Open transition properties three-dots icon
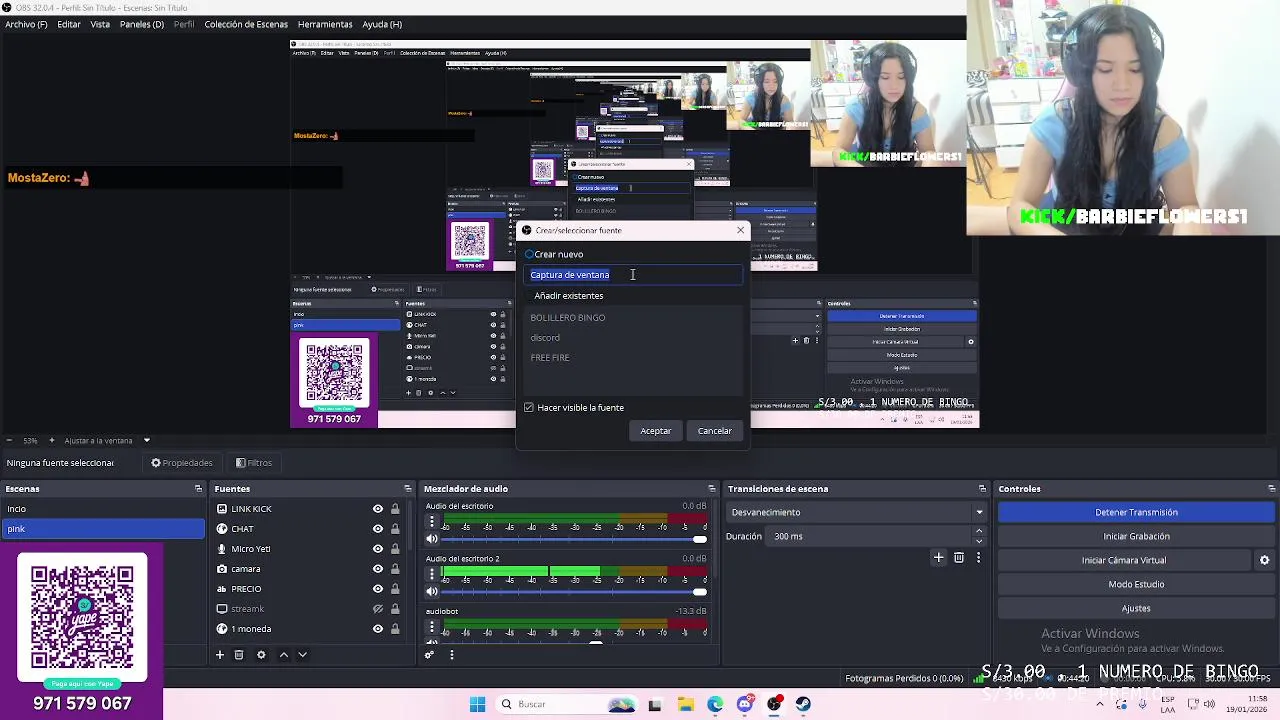Image resolution: width=1280 pixels, height=720 pixels. pos(978,557)
